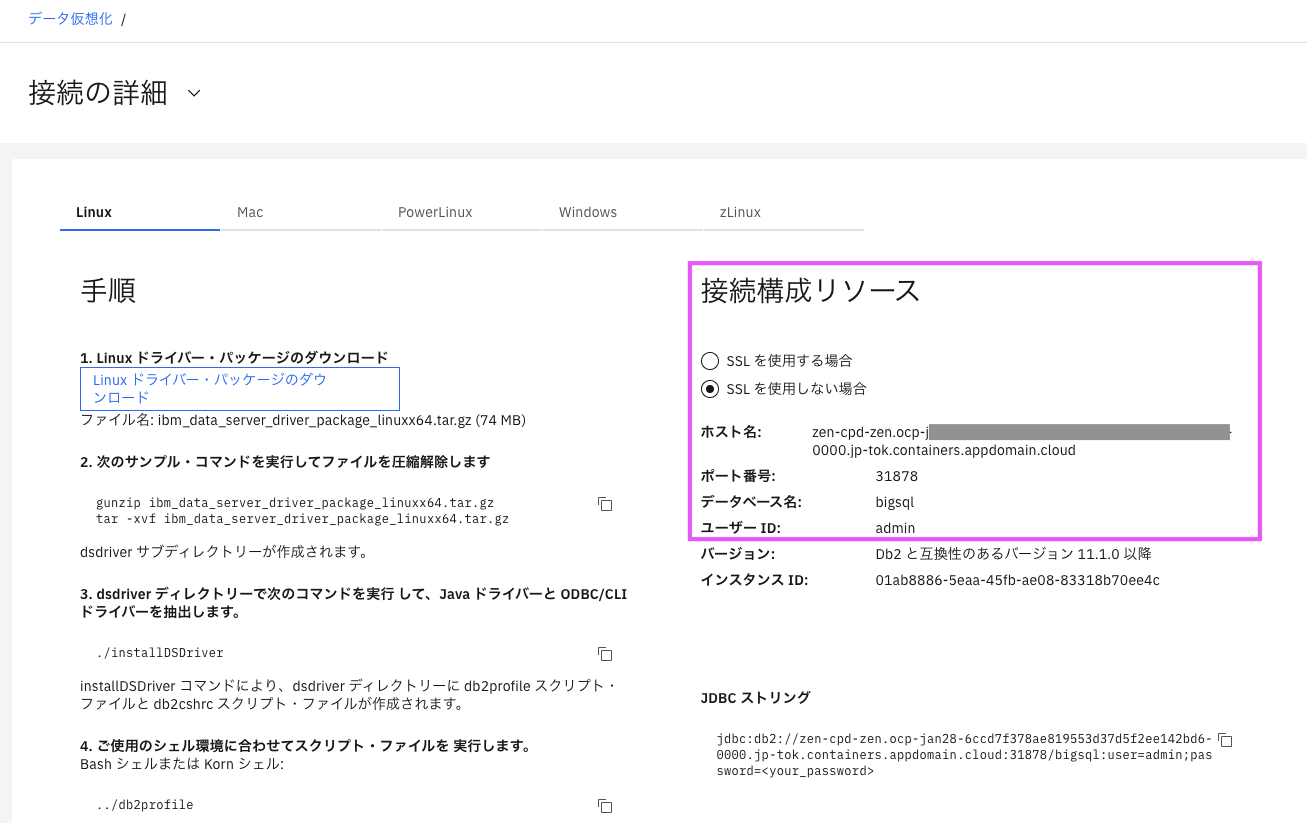Go to the データ仮想化 breadcrumb link
This screenshot has height=823, width=1307.
[x=70, y=18]
